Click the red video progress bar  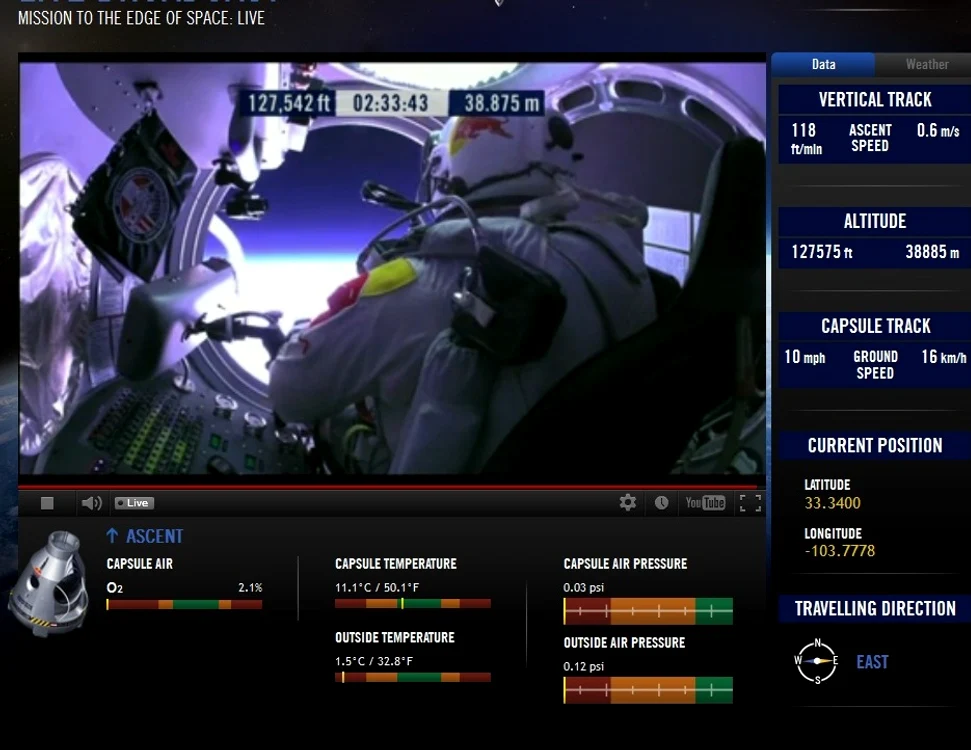[388, 487]
